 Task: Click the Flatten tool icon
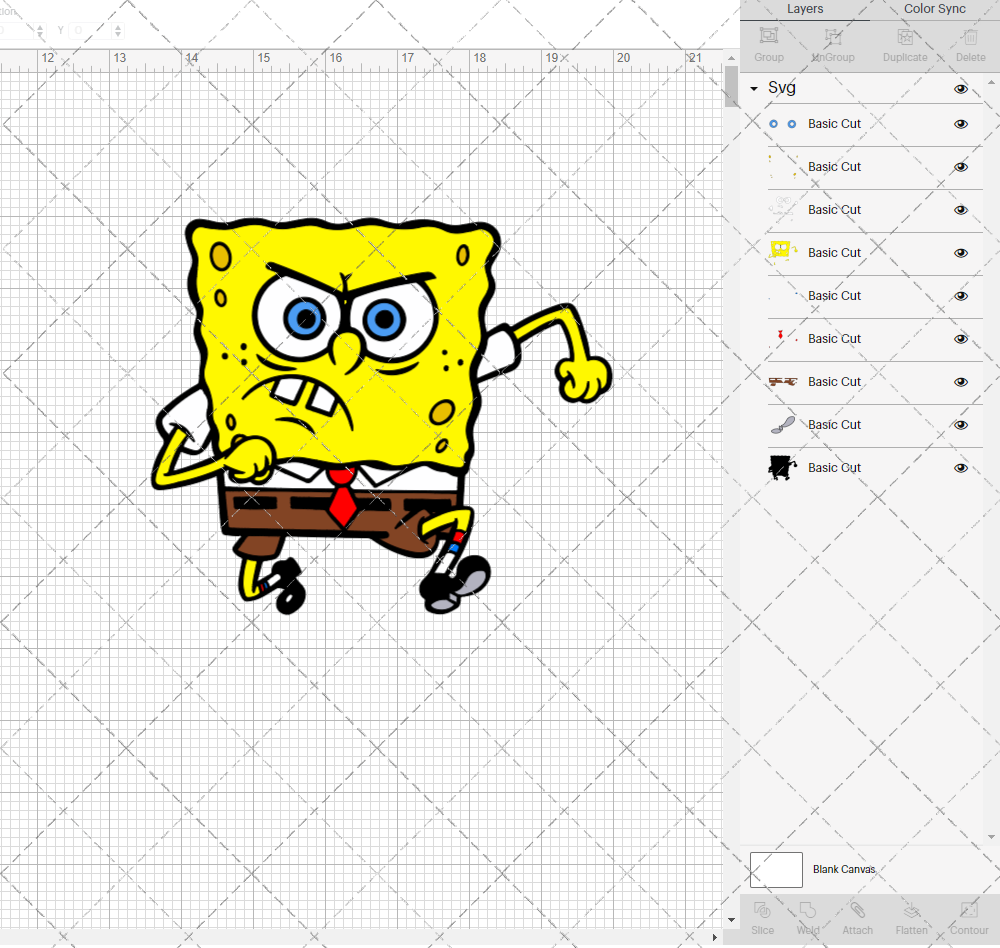coord(911,910)
